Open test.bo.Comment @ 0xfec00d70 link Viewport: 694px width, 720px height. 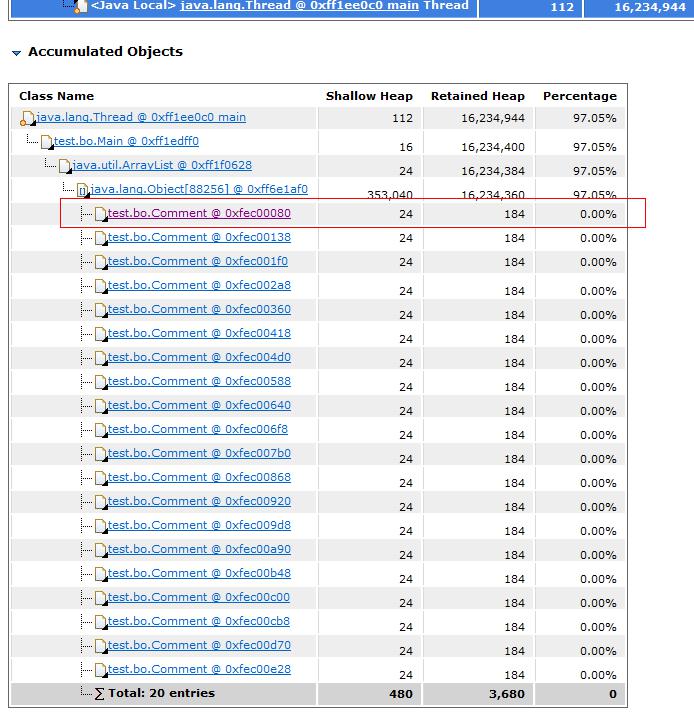[x=199, y=645]
